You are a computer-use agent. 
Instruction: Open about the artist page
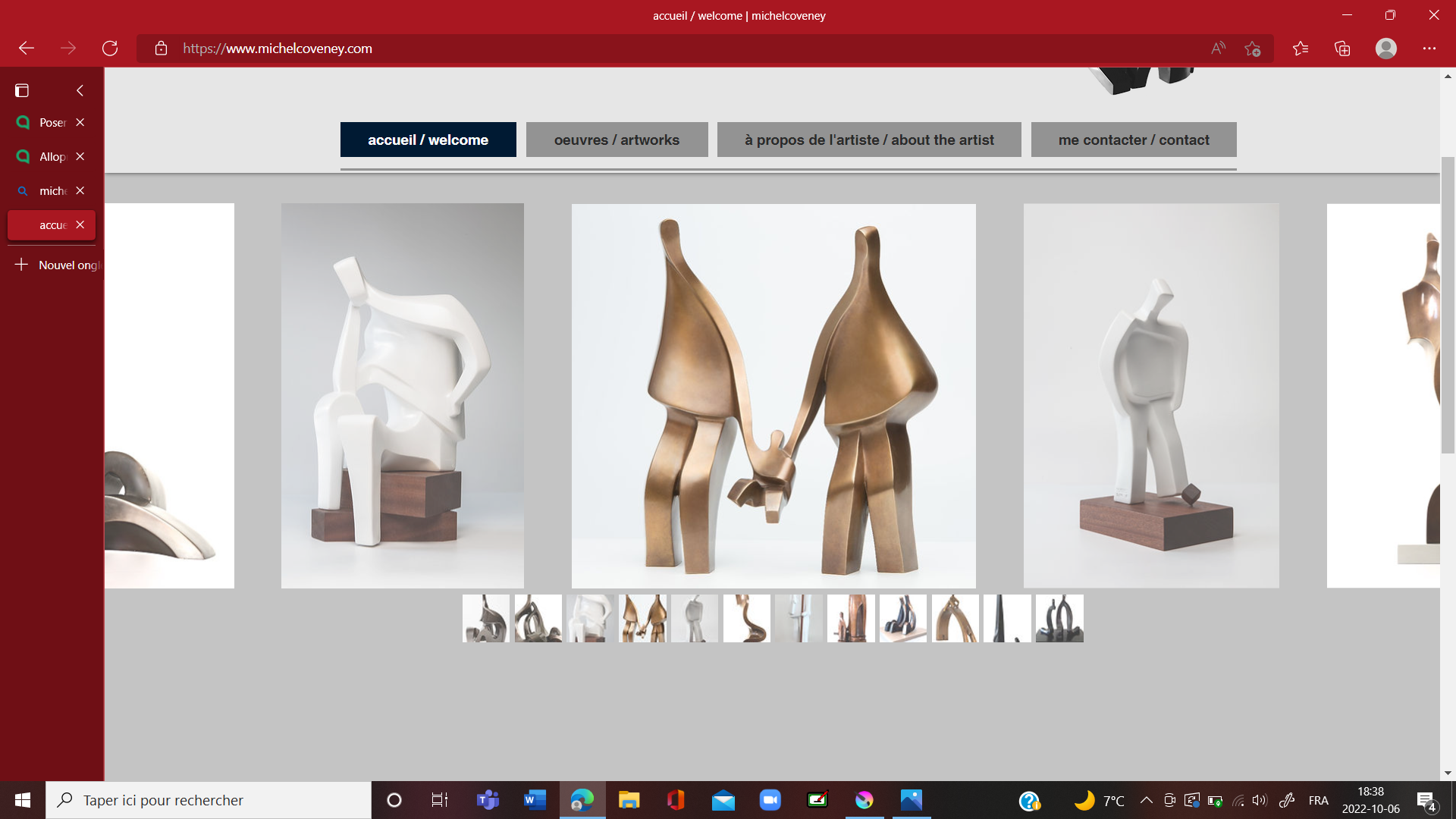869,140
